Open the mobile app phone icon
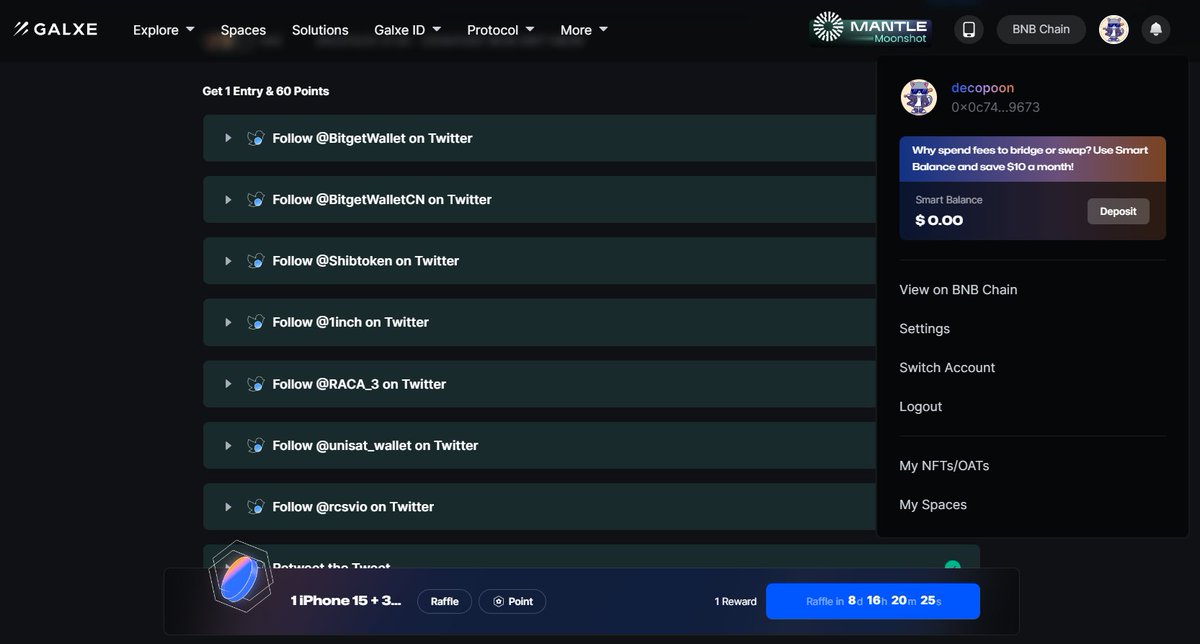Screen dimensions: 1200x644 (968, 29)
